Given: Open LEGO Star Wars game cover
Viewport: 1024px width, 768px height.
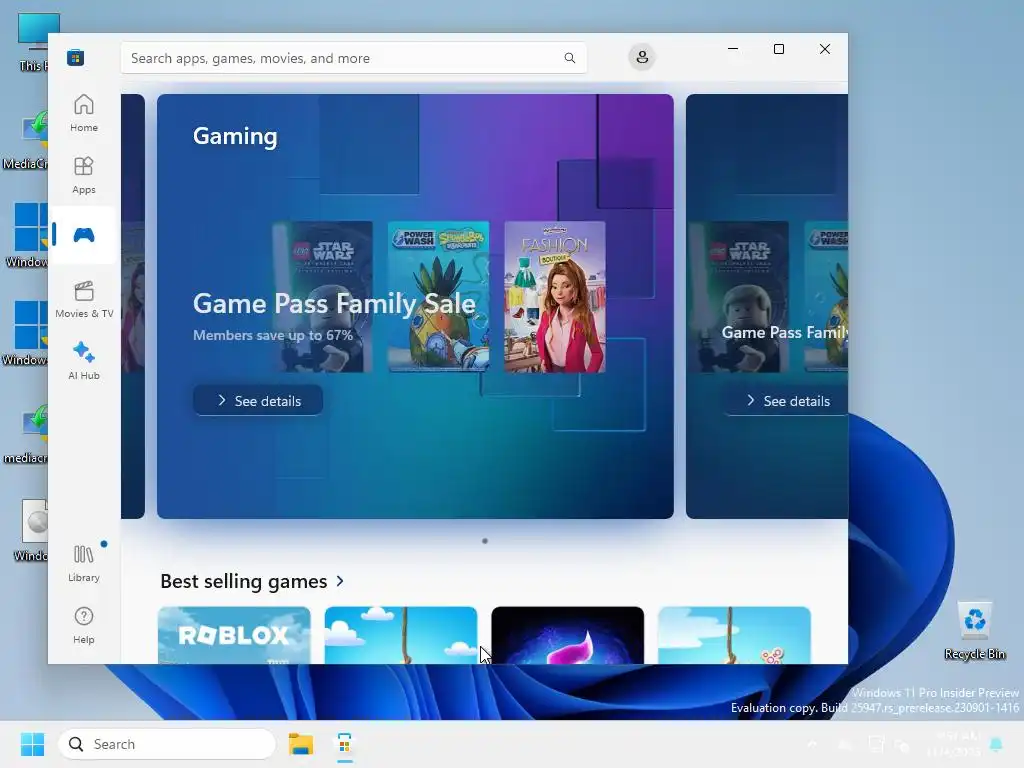Looking at the screenshot, I should pyautogui.click(x=323, y=297).
